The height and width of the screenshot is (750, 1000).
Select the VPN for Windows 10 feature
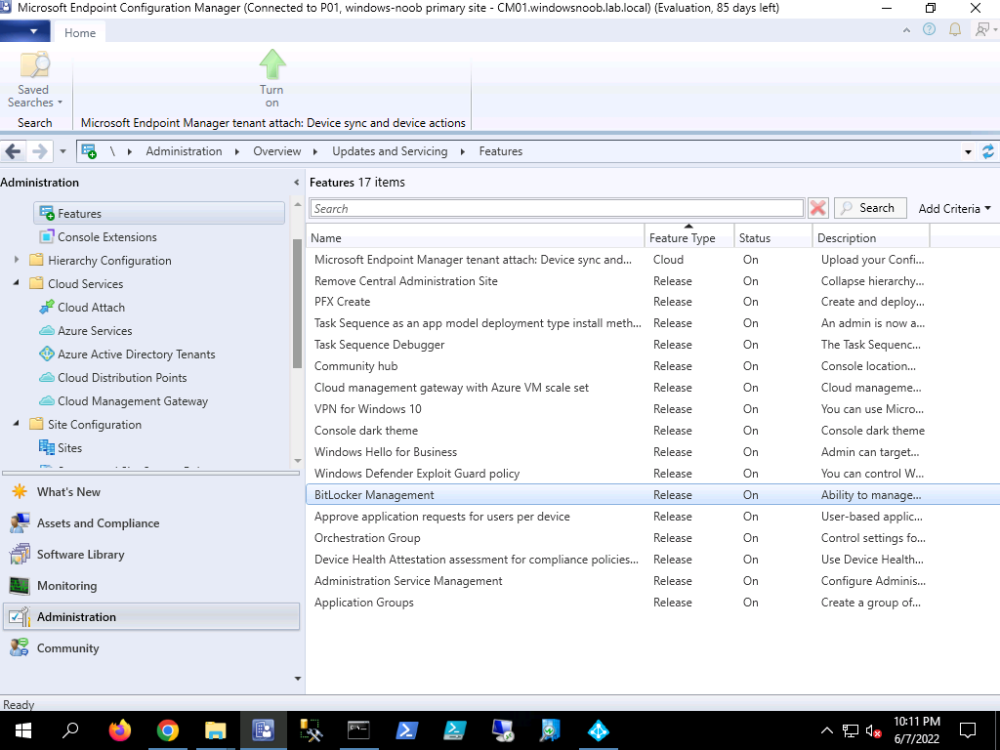point(653,409)
